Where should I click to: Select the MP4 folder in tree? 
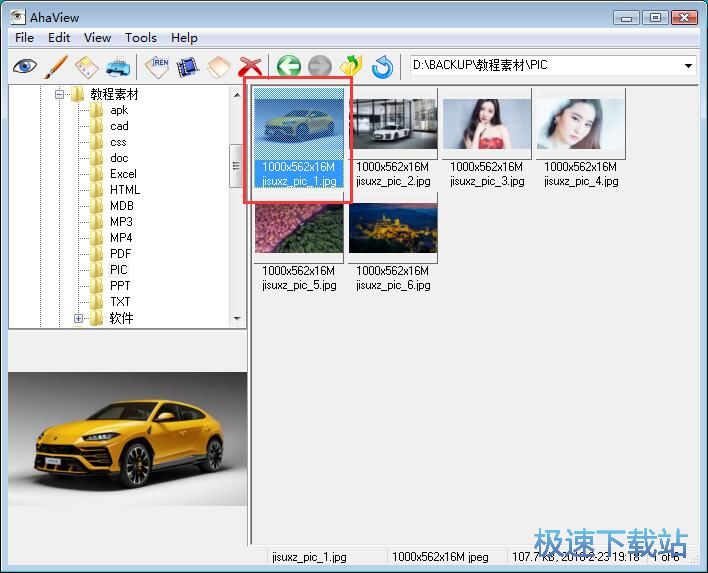click(x=121, y=238)
